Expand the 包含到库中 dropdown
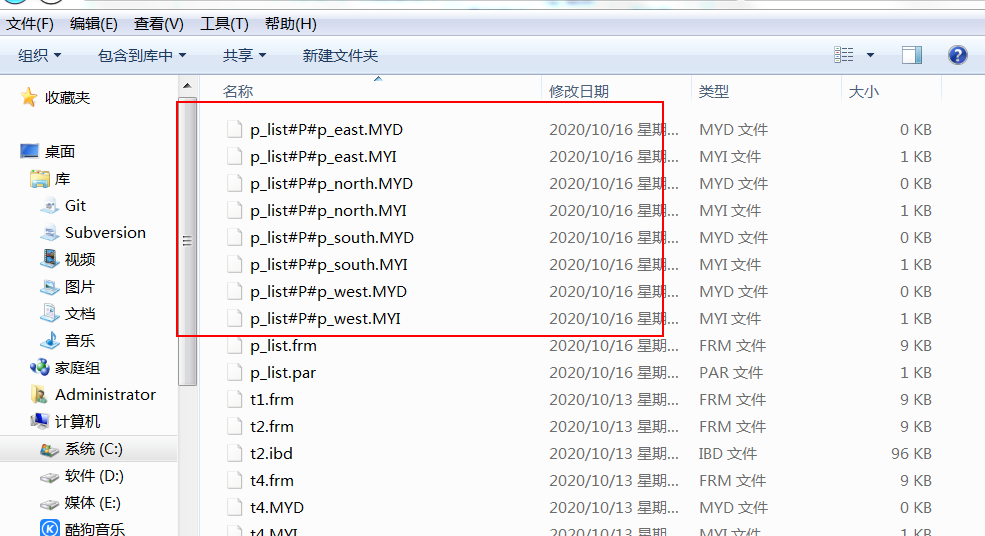This screenshot has height=536, width=985. (142, 55)
